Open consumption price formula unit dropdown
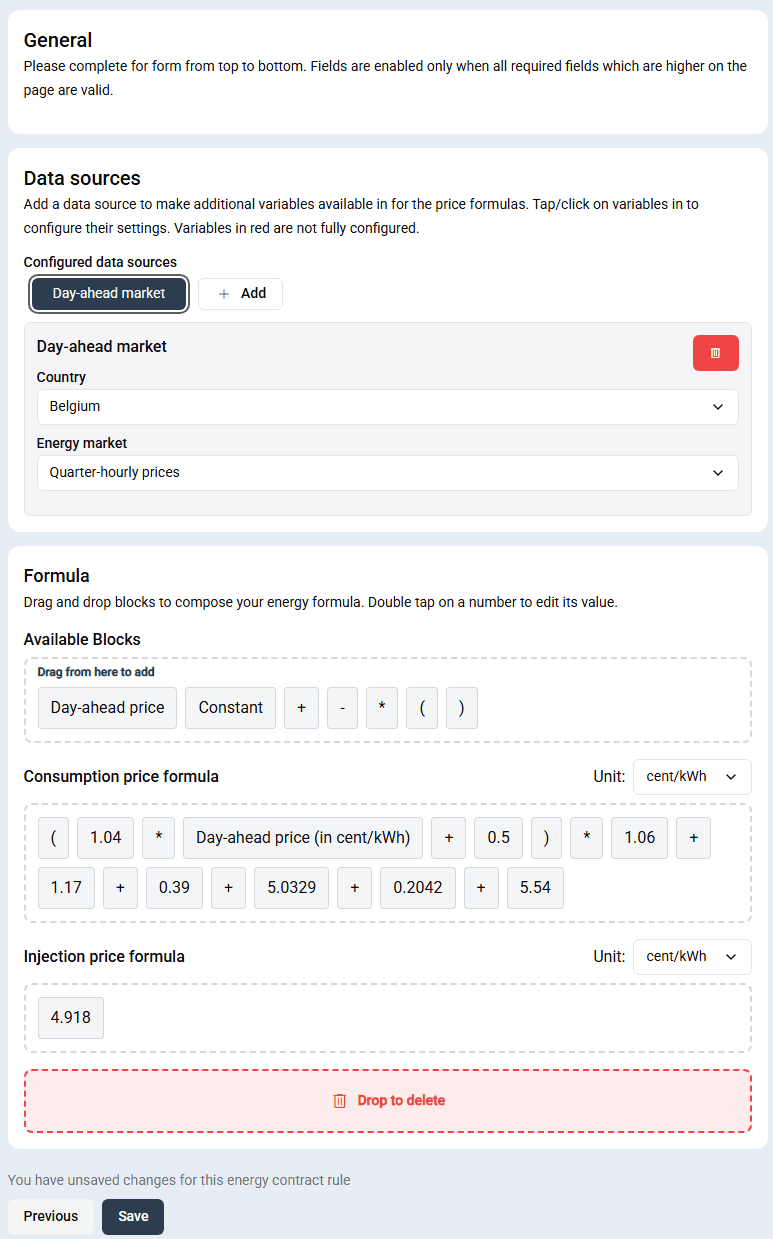The width and height of the screenshot is (773, 1239). click(x=692, y=776)
